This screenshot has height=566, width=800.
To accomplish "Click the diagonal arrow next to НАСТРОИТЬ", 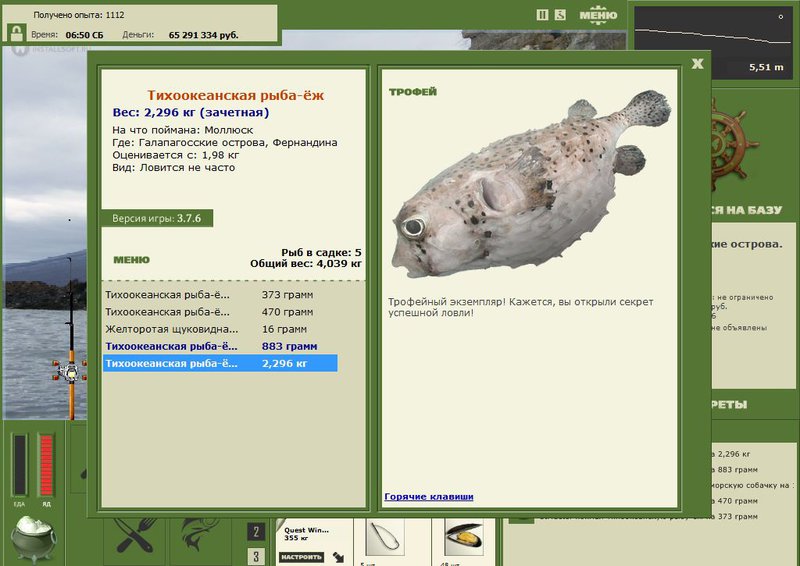I will [338, 557].
